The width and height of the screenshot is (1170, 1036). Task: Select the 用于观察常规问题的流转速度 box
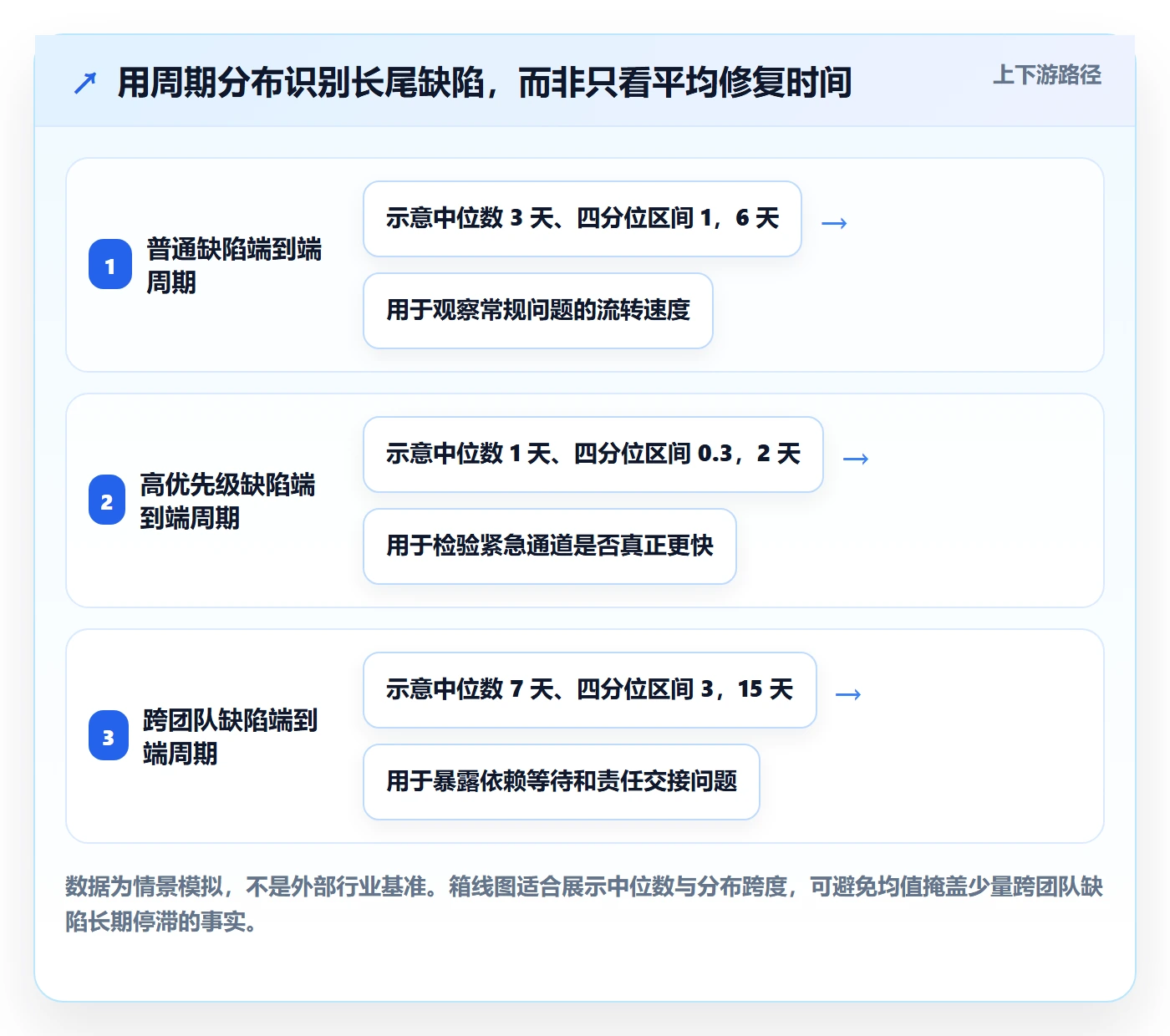point(538,311)
